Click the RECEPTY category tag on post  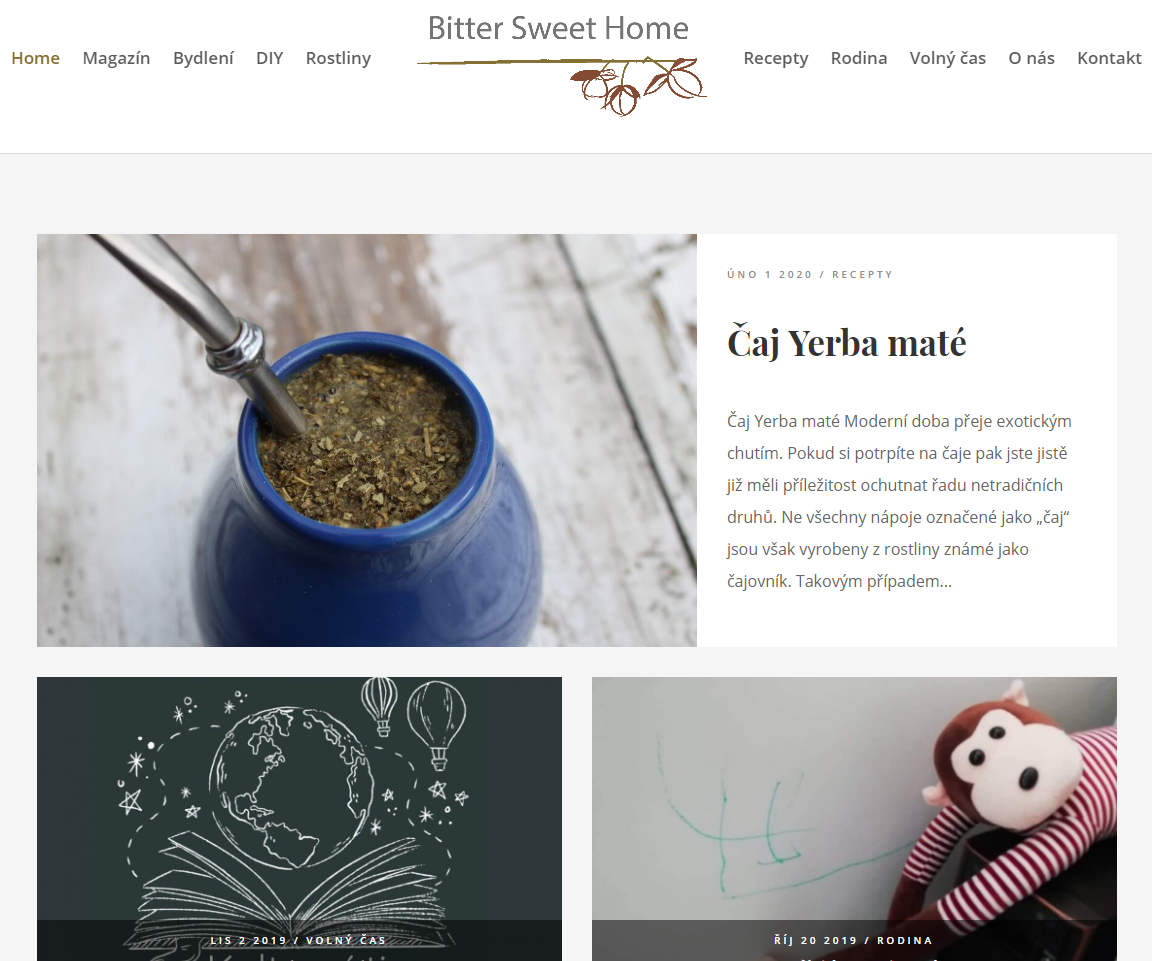click(x=863, y=274)
